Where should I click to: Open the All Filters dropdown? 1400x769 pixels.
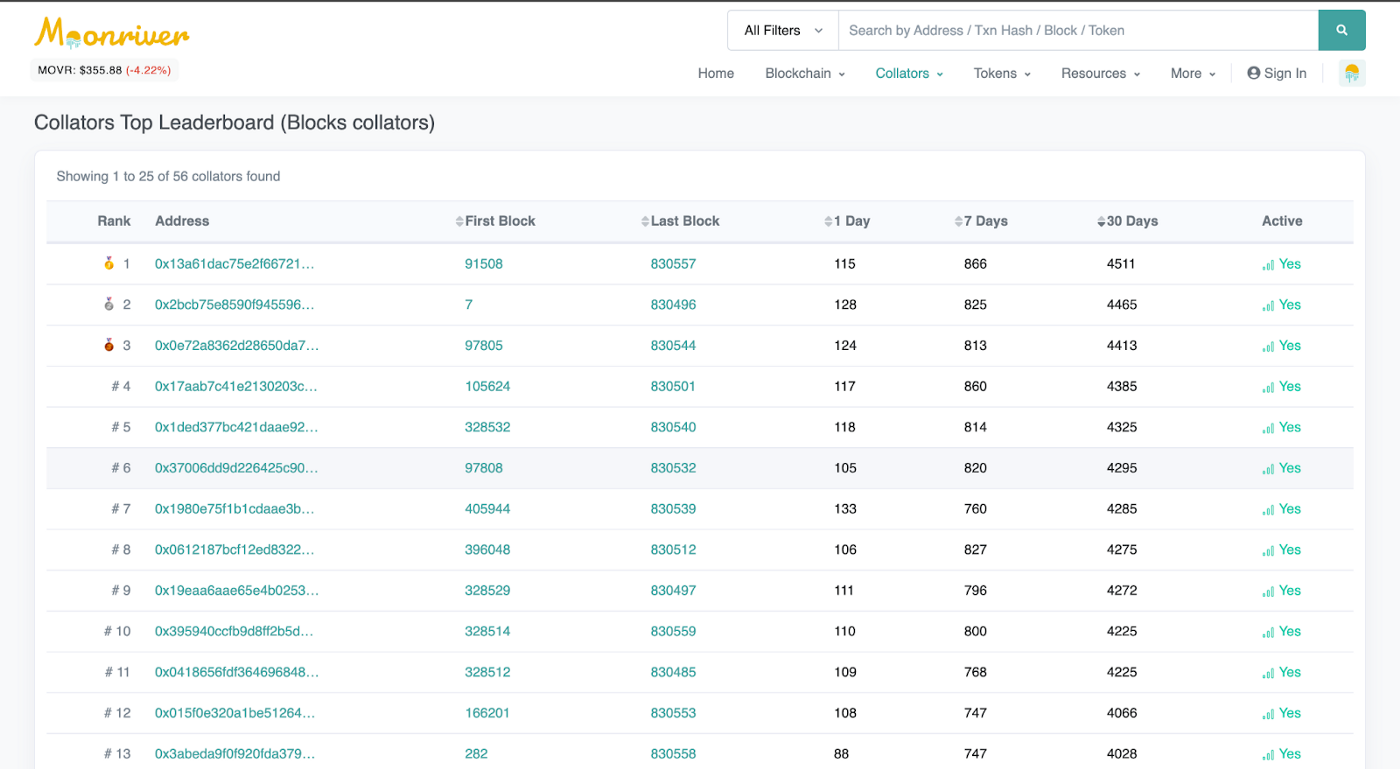click(x=783, y=30)
